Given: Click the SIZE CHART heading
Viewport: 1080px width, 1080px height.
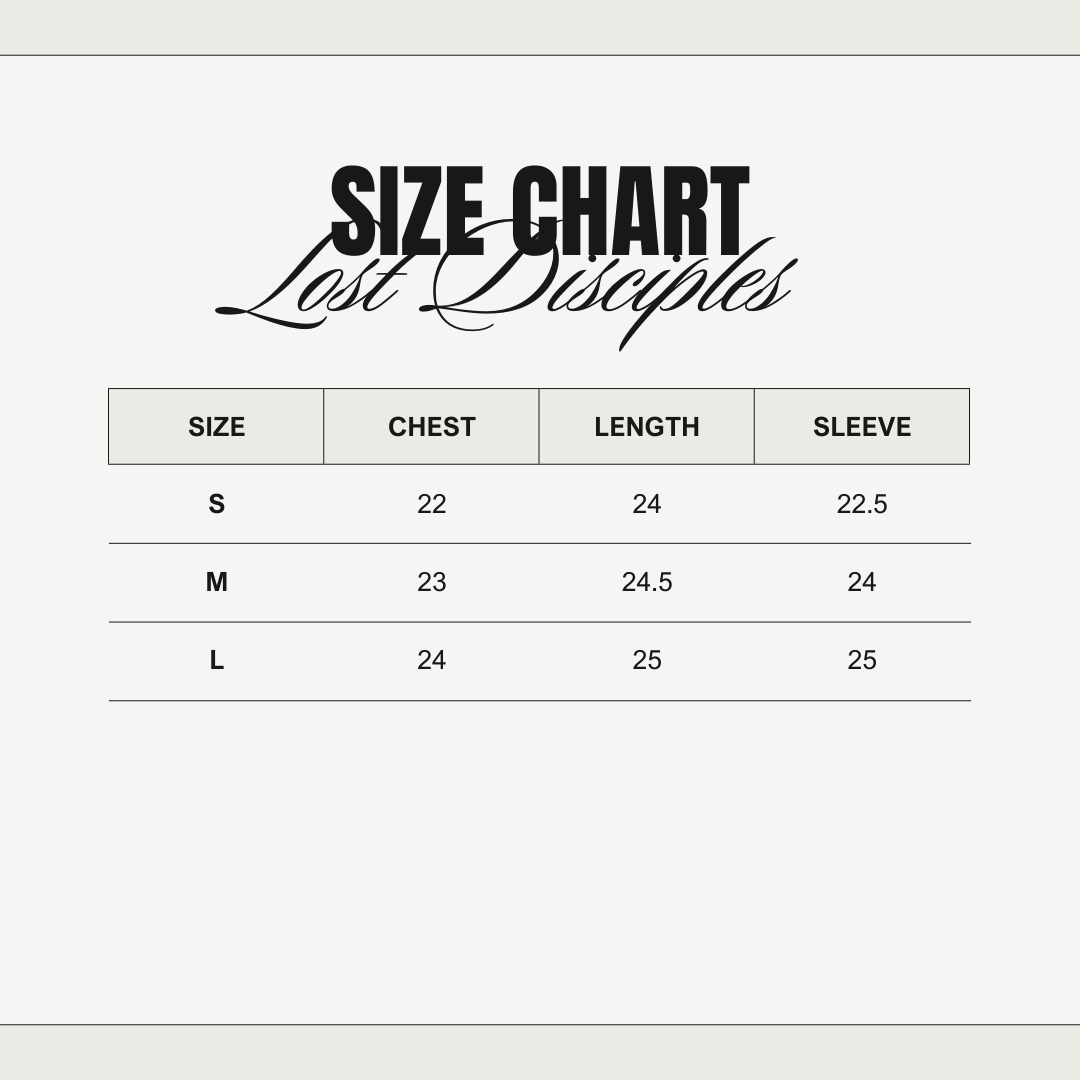Looking at the screenshot, I should tap(540, 210).
